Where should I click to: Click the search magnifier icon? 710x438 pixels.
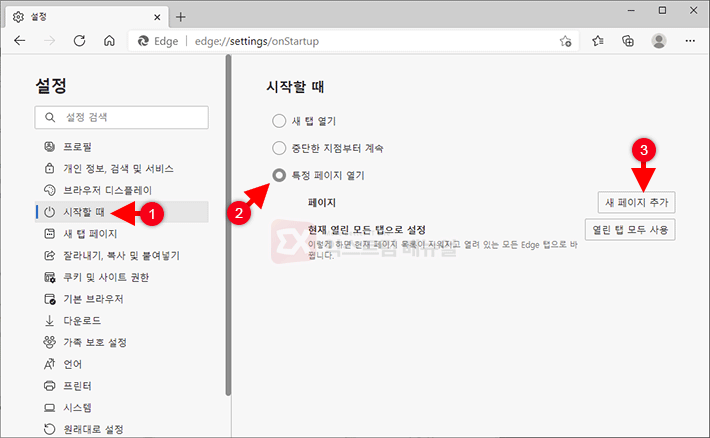pyautogui.click(x=50, y=117)
